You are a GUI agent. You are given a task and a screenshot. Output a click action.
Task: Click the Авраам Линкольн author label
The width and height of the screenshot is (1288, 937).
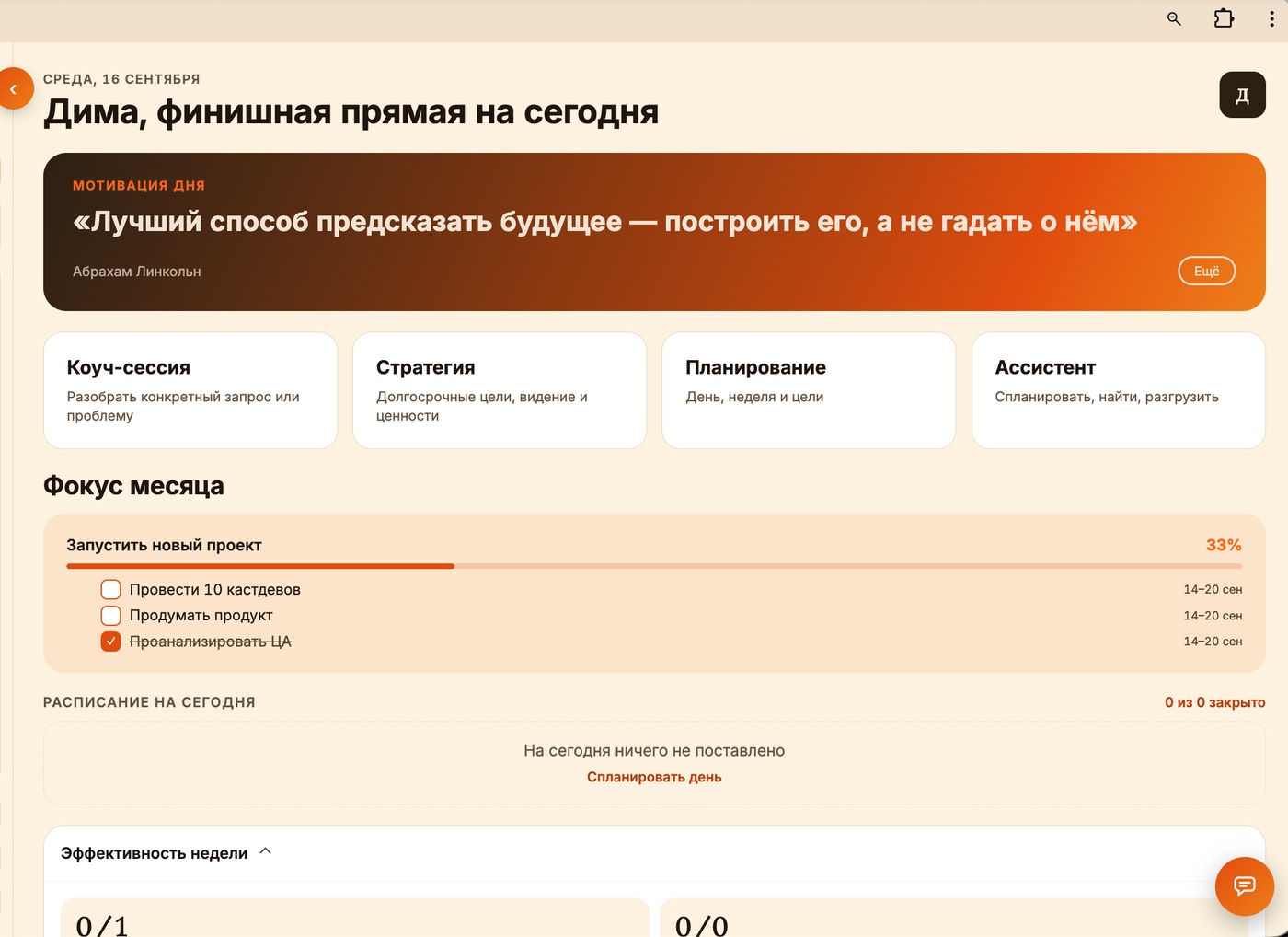click(x=137, y=272)
